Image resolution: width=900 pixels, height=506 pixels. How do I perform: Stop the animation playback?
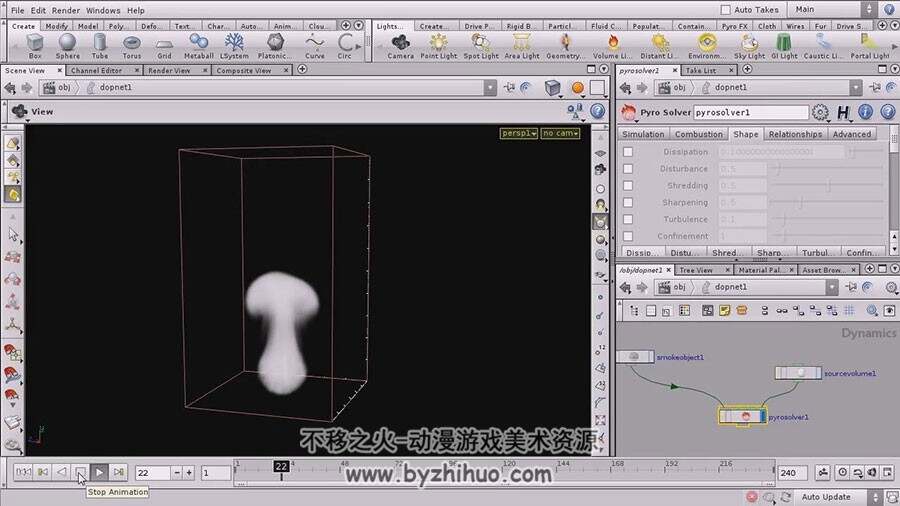pyautogui.click(x=80, y=472)
